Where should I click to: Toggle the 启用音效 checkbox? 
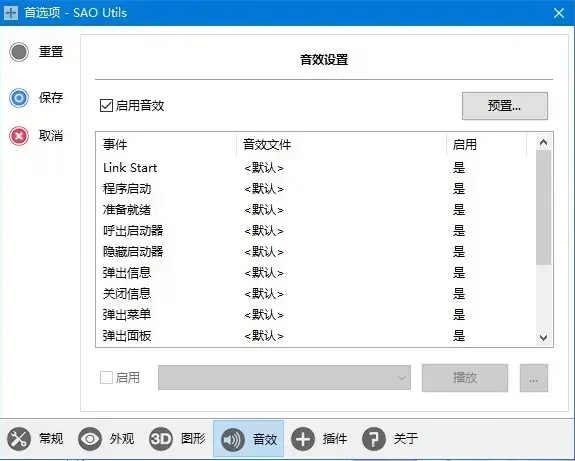click(106, 106)
